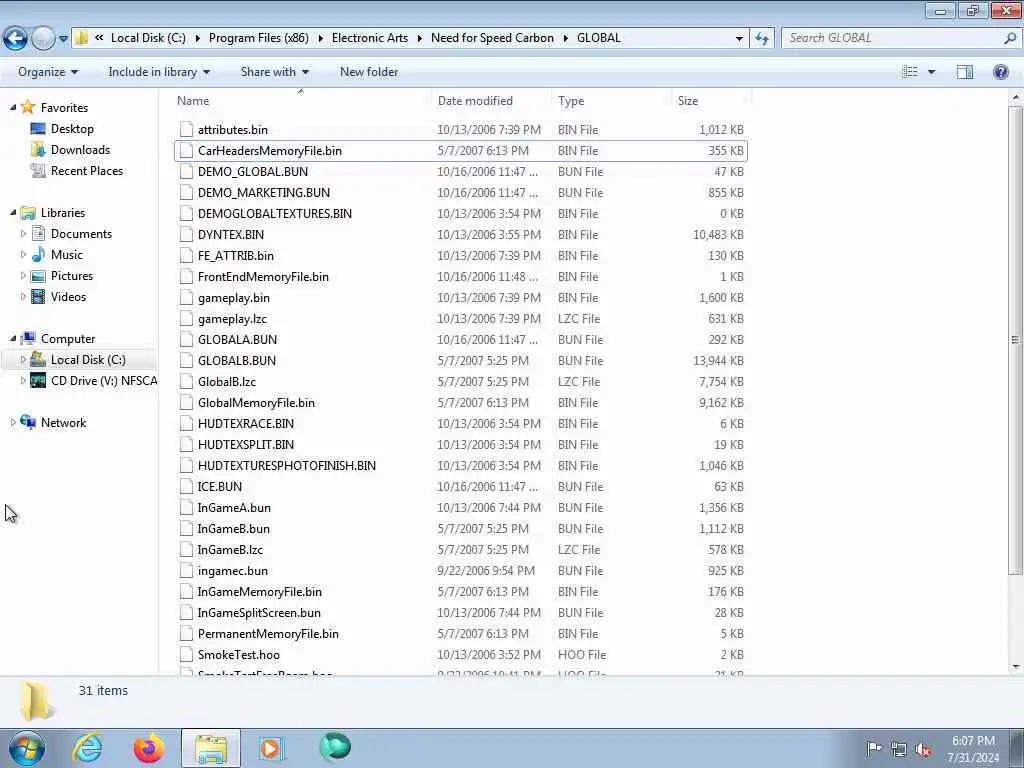Open the Action Center flag icon

pyautogui.click(x=874, y=749)
